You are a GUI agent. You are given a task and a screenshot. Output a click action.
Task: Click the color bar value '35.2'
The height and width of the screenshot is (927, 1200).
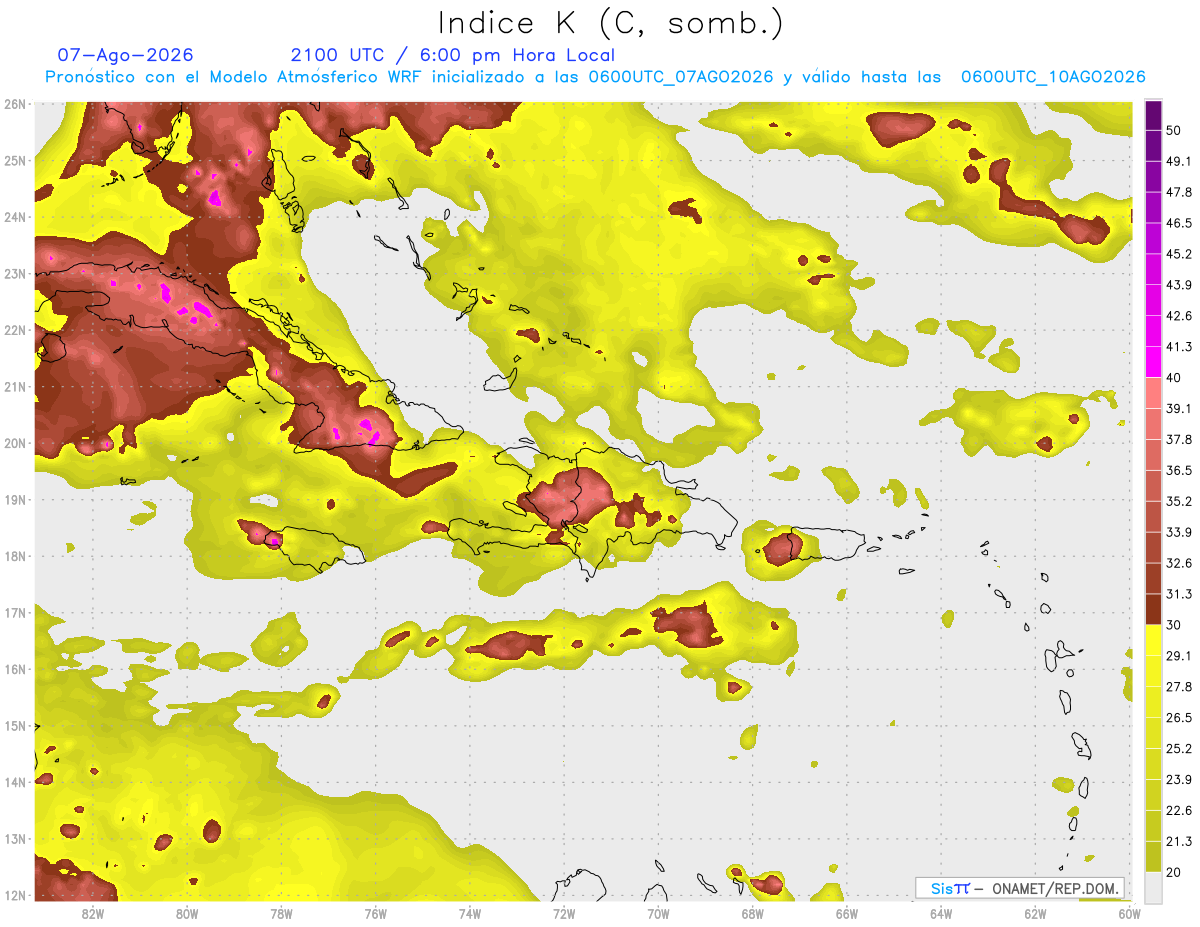[1179, 501]
